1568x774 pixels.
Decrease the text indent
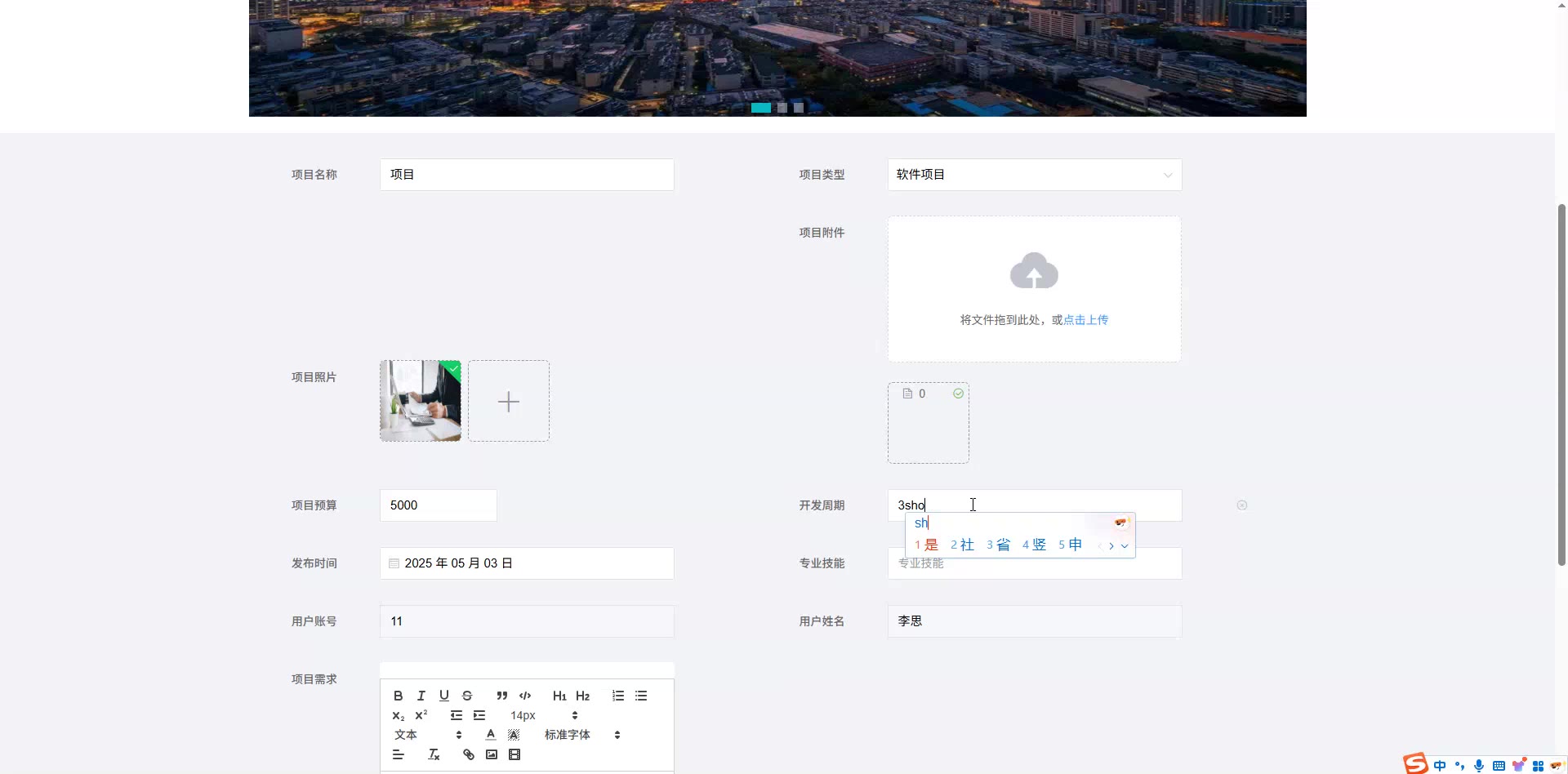(x=456, y=715)
